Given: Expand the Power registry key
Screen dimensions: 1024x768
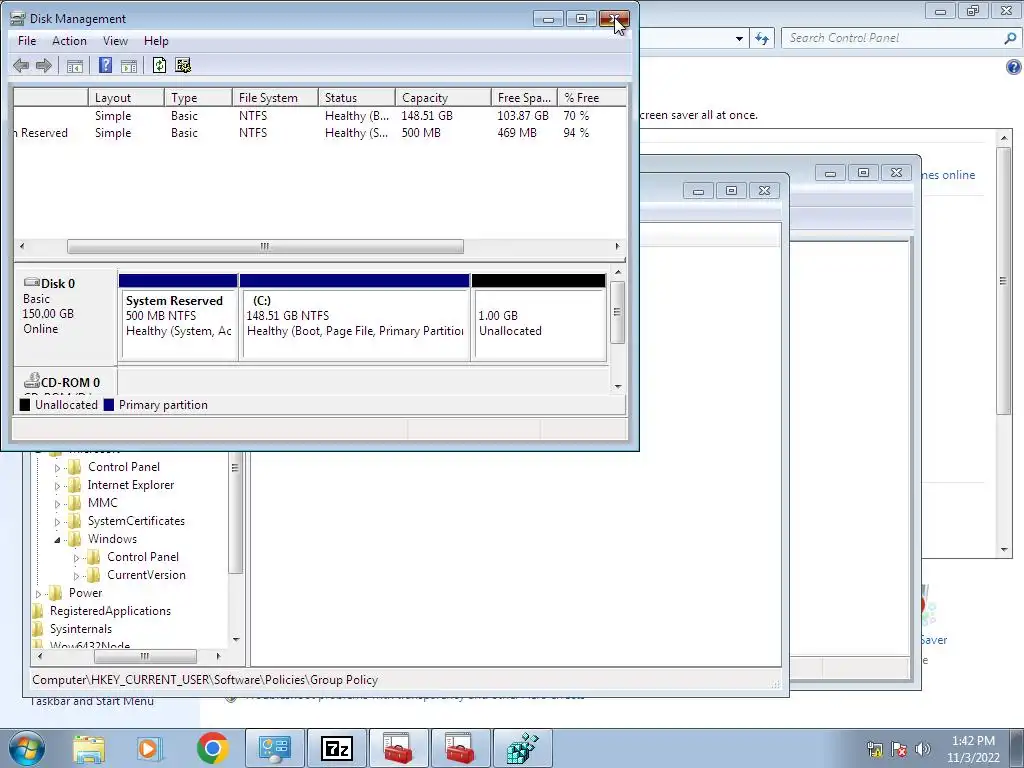Looking at the screenshot, I should pos(38,594).
